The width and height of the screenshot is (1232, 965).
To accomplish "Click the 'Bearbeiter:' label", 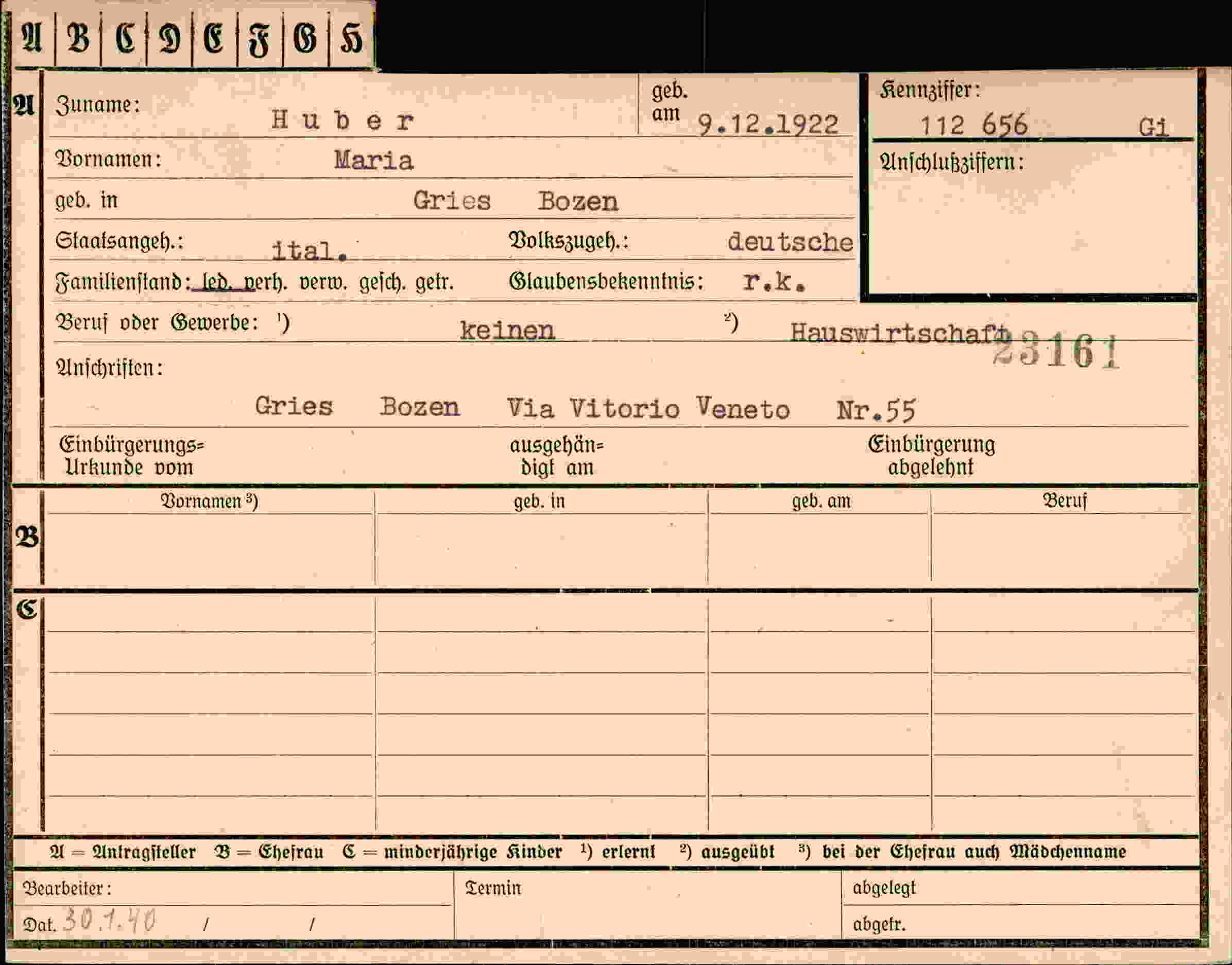I will click(67, 889).
